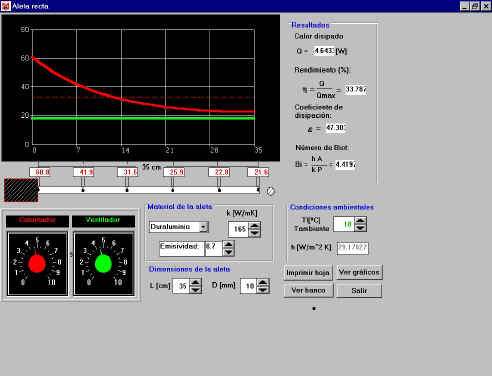Click the Ver gráficos button
The image size is (492, 376).
pos(359,272)
